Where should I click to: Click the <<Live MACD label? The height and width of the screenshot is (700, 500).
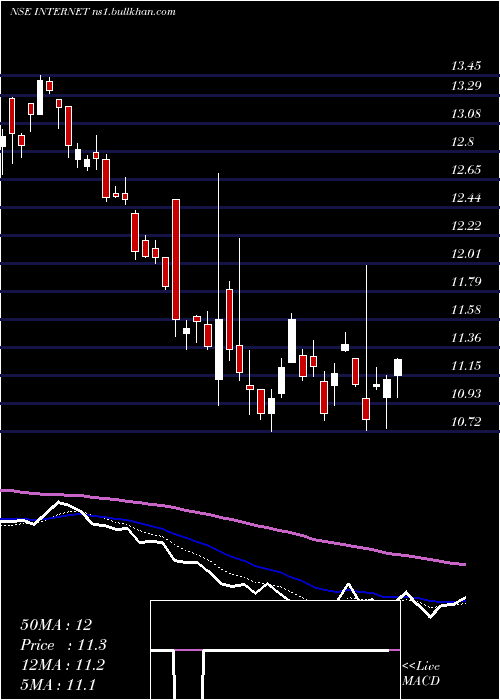coord(421,674)
